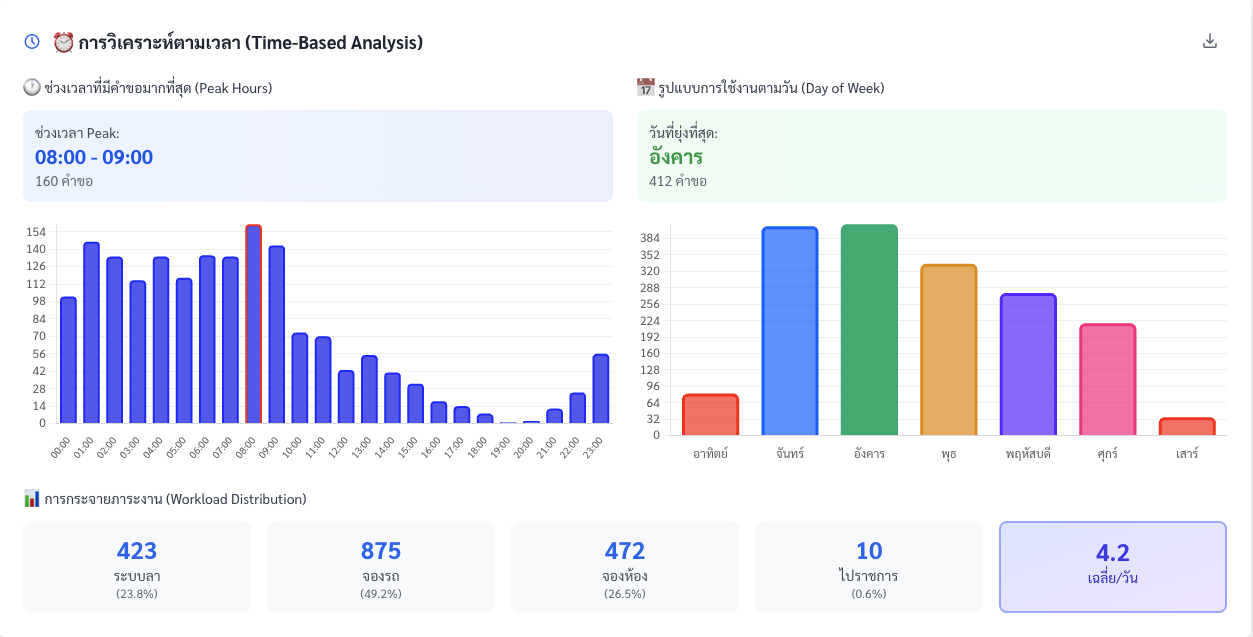Open the 472 จองห้อง workload card
Screen dimensions: 1253x637
(625, 567)
